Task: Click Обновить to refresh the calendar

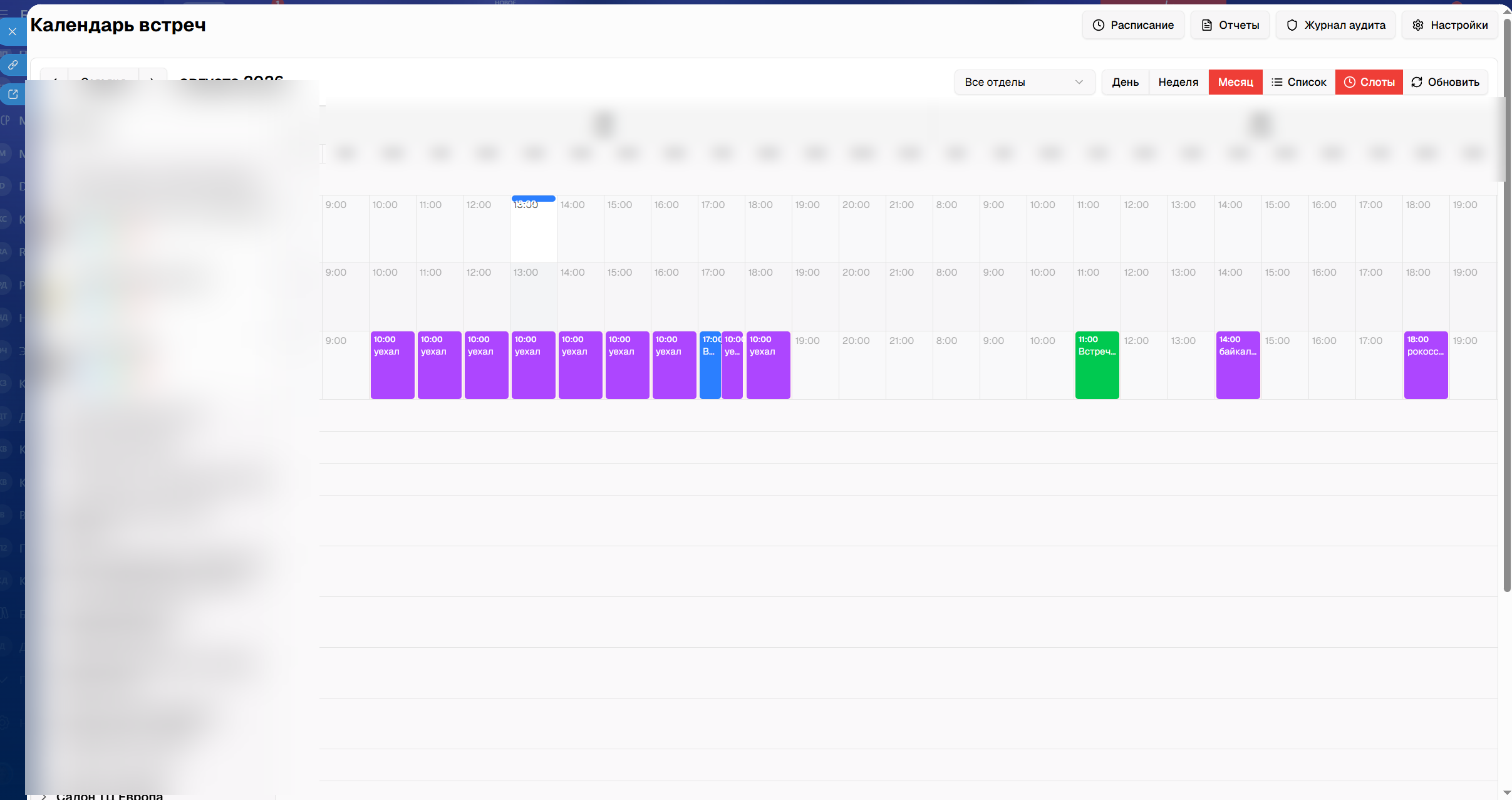Action: pyautogui.click(x=1446, y=82)
